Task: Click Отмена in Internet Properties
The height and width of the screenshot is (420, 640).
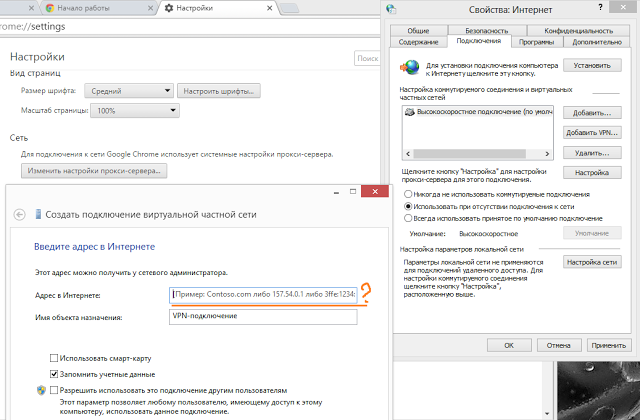Action: (x=559, y=345)
